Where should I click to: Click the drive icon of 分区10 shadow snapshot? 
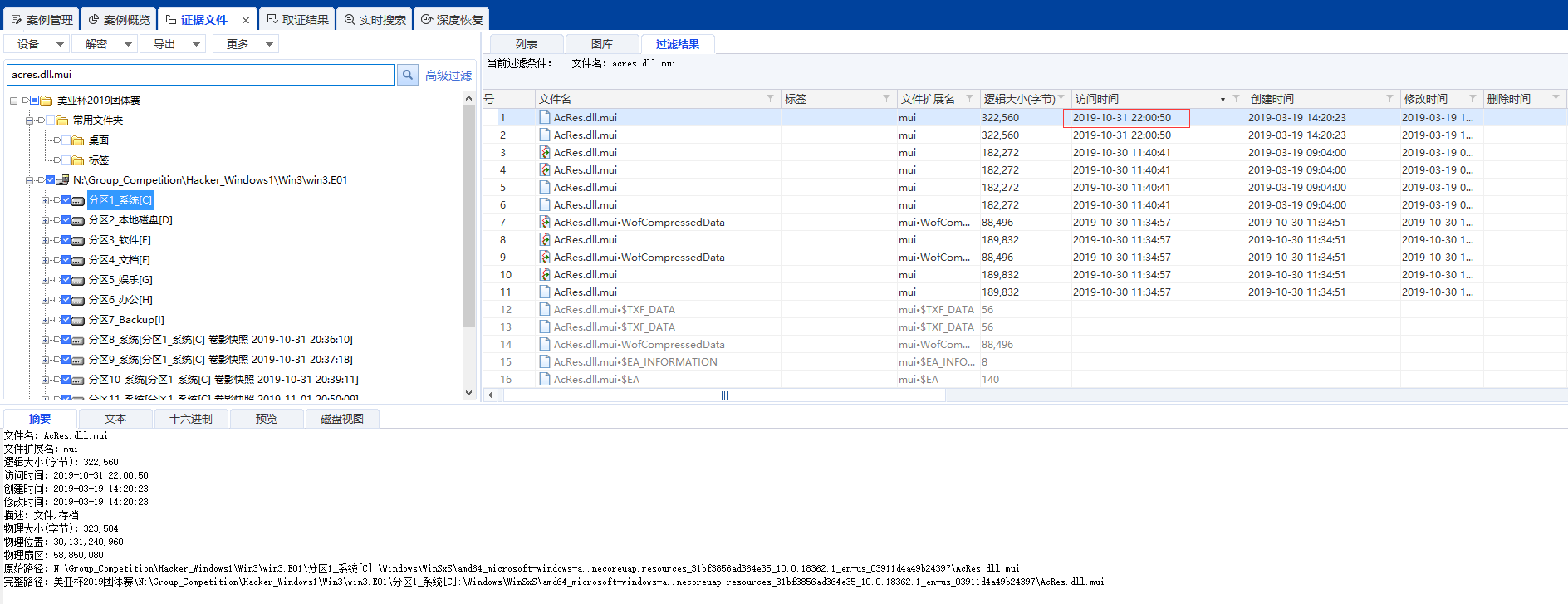(x=78, y=380)
